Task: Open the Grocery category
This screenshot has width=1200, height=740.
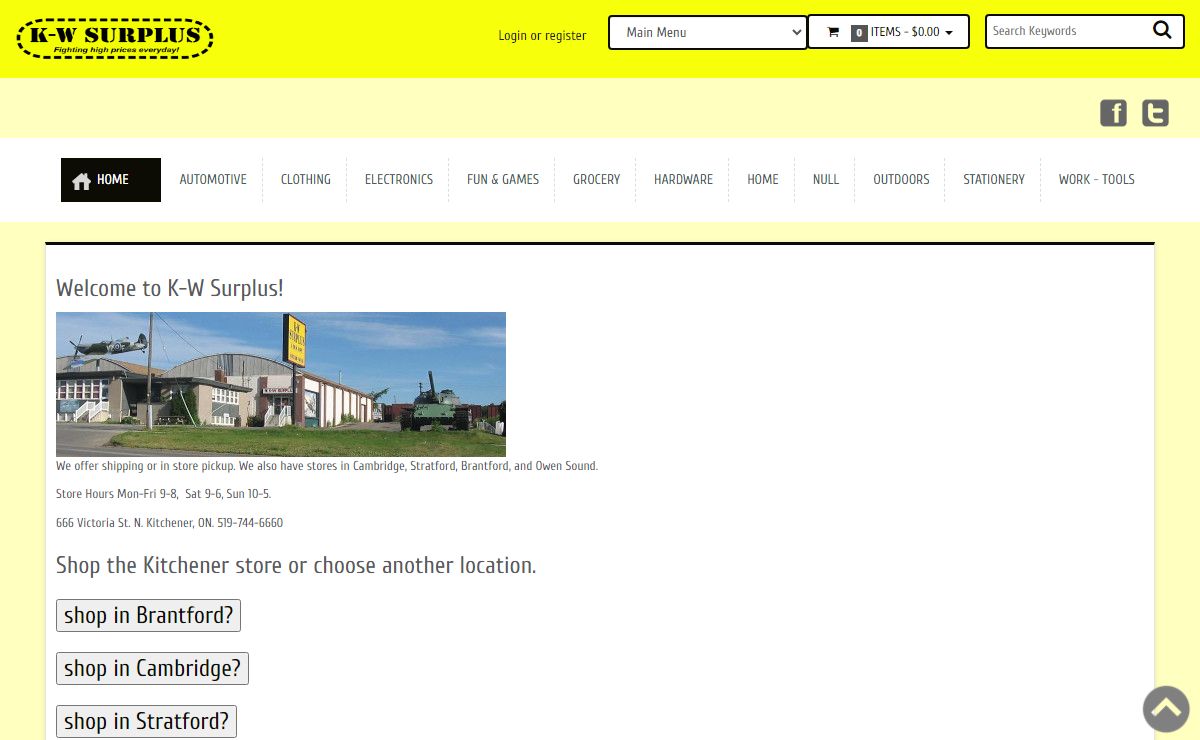Action: [597, 180]
